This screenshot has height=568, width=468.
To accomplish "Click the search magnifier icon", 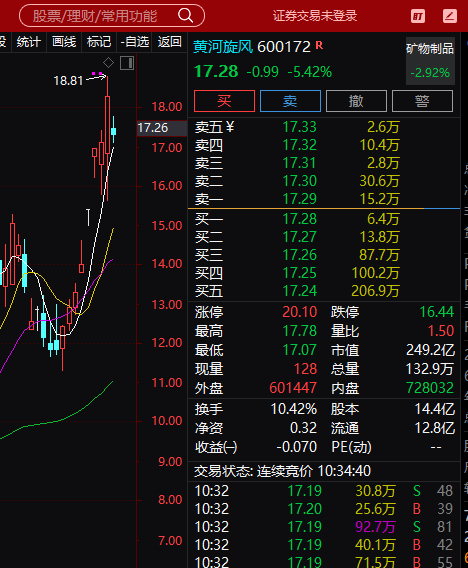I will click(185, 16).
